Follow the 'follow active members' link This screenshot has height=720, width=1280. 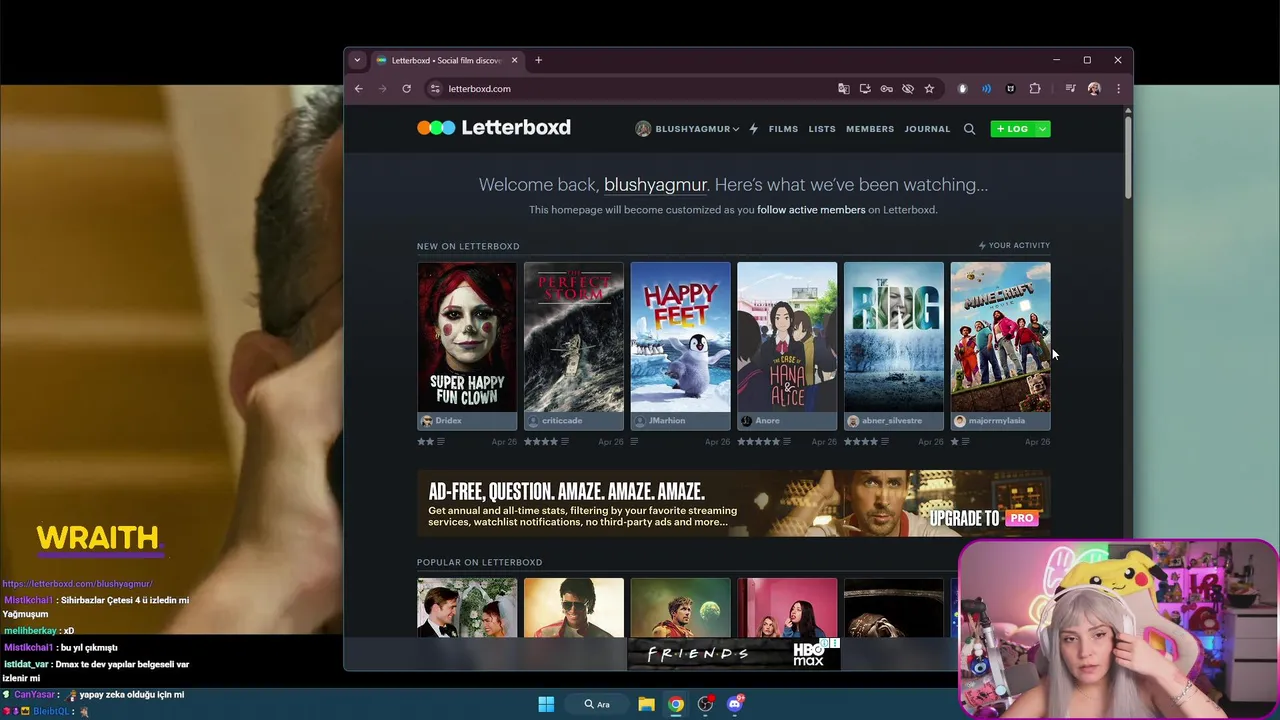pyautogui.click(x=811, y=210)
